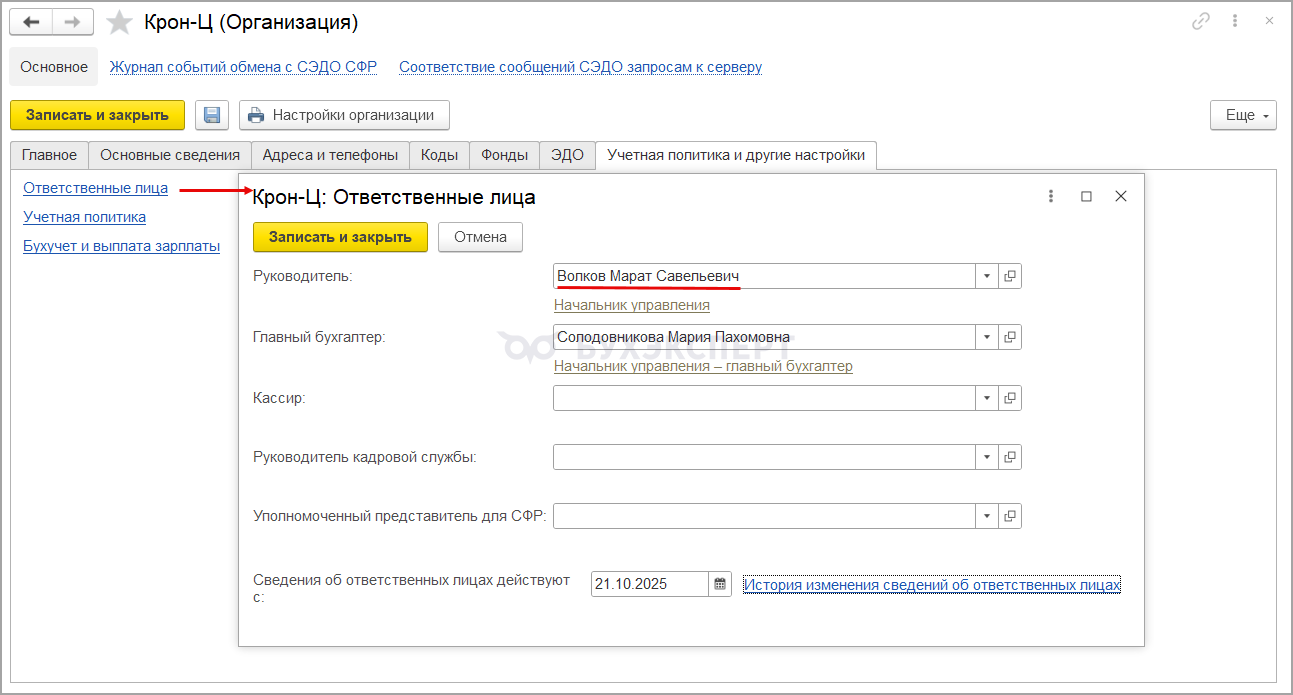Expand the Руководитель dropdown list
The image size is (1293, 695).
tap(986, 276)
